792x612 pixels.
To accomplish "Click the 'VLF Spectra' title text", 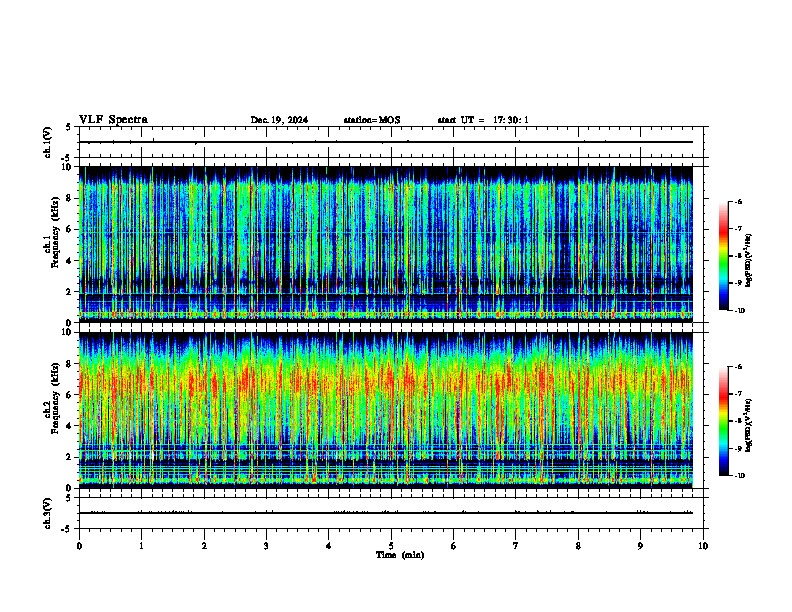I will tap(113, 120).
